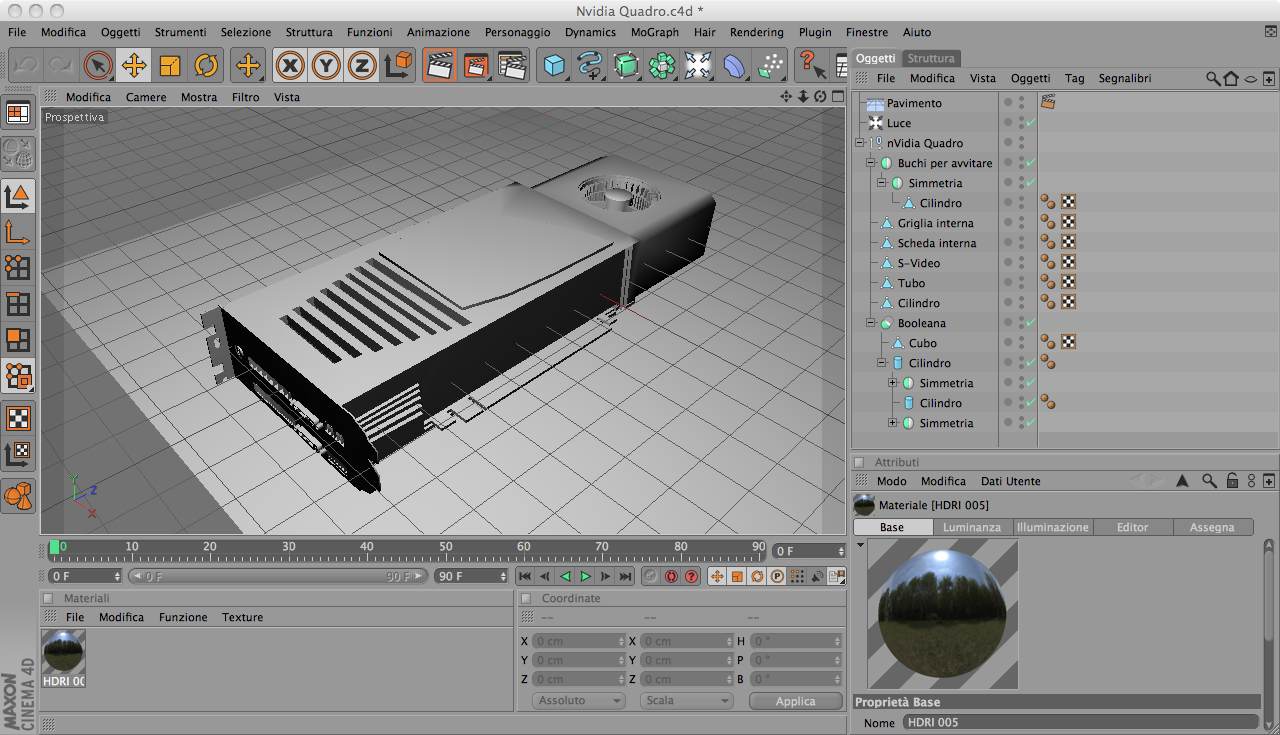Click the Applica button
Viewport: 1280px width, 735px height.
coord(795,701)
